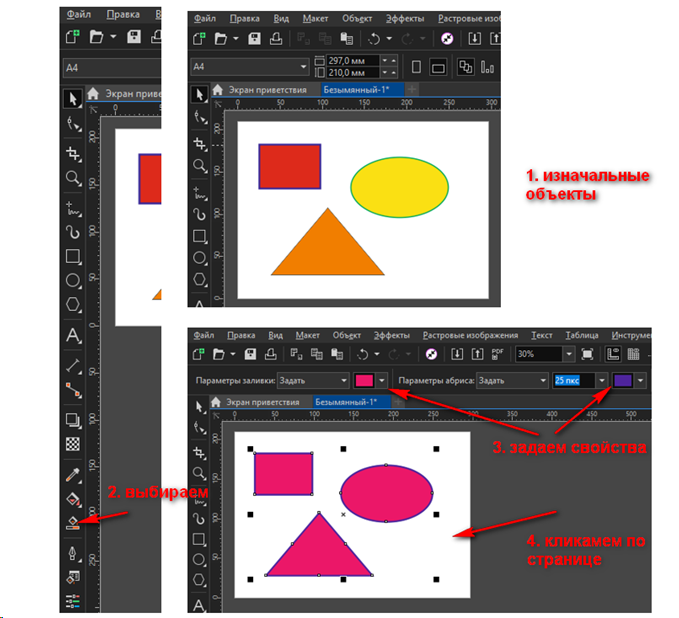Set landscape orientation in top screenshot property bar
The height and width of the screenshot is (618, 679).
[x=438, y=67]
